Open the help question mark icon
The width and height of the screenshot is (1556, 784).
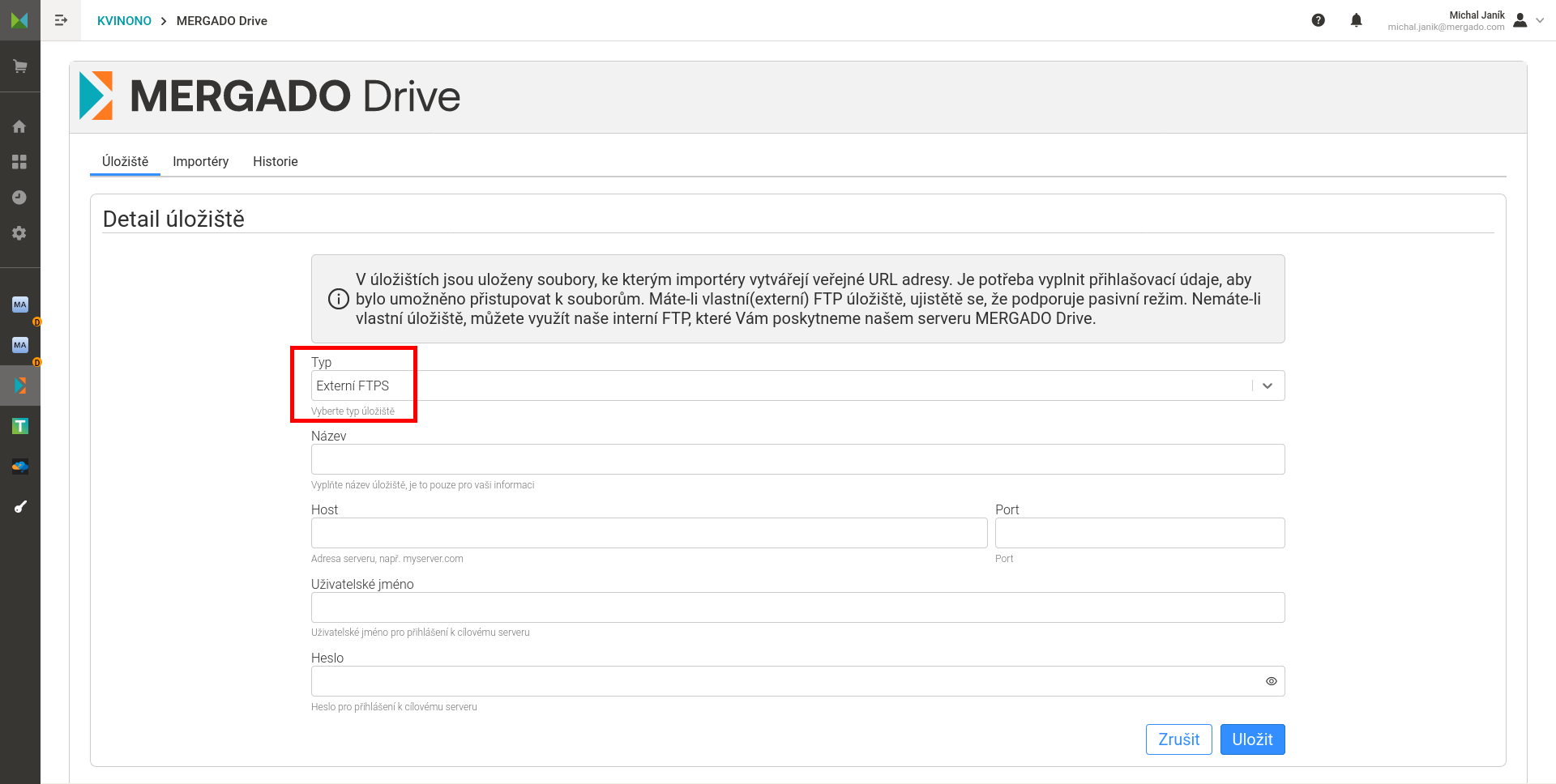(x=1319, y=20)
